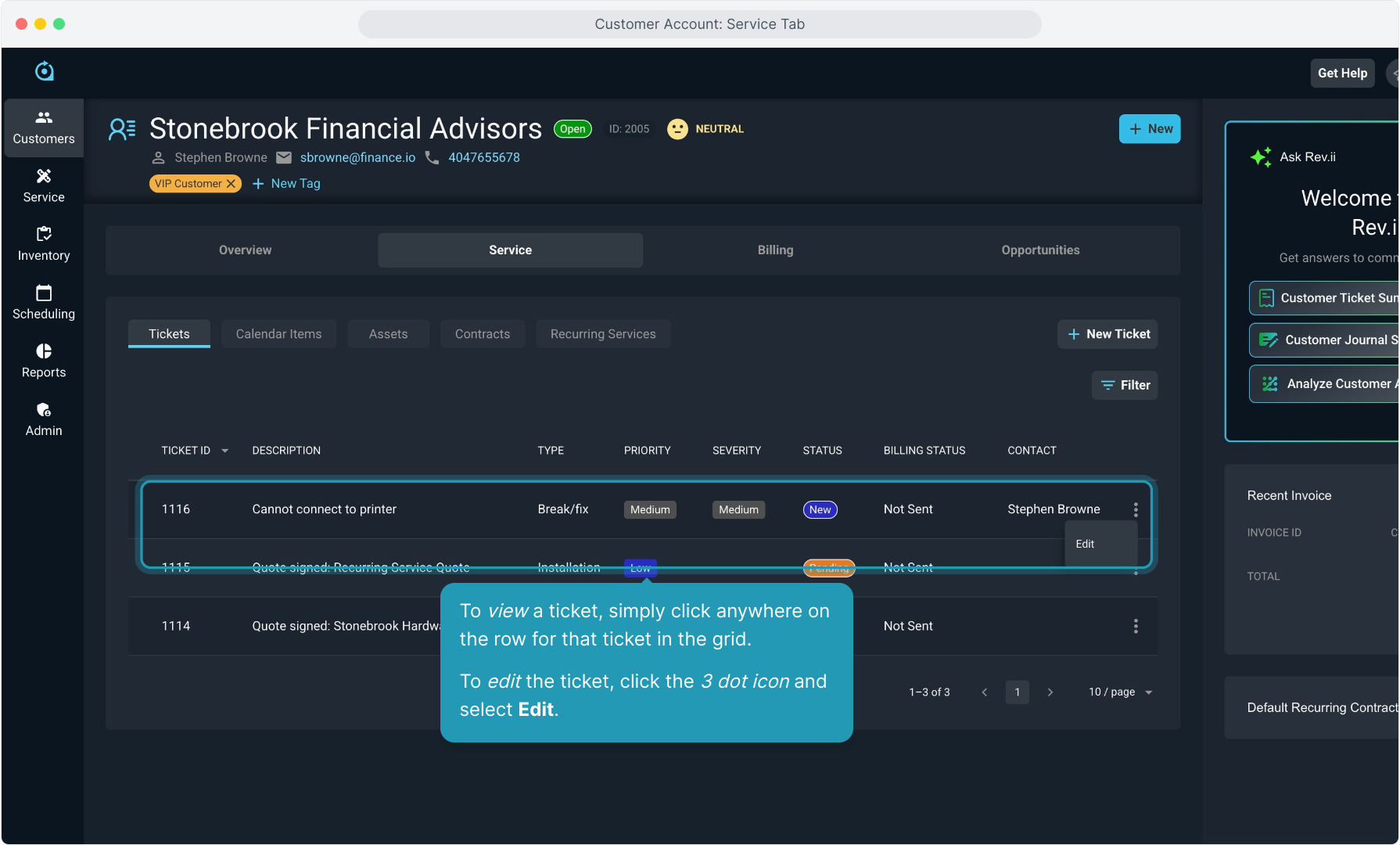Image resolution: width=1400 pixels, height=845 pixels.
Task: Open the Scheduling sidebar section
Action: tap(44, 303)
